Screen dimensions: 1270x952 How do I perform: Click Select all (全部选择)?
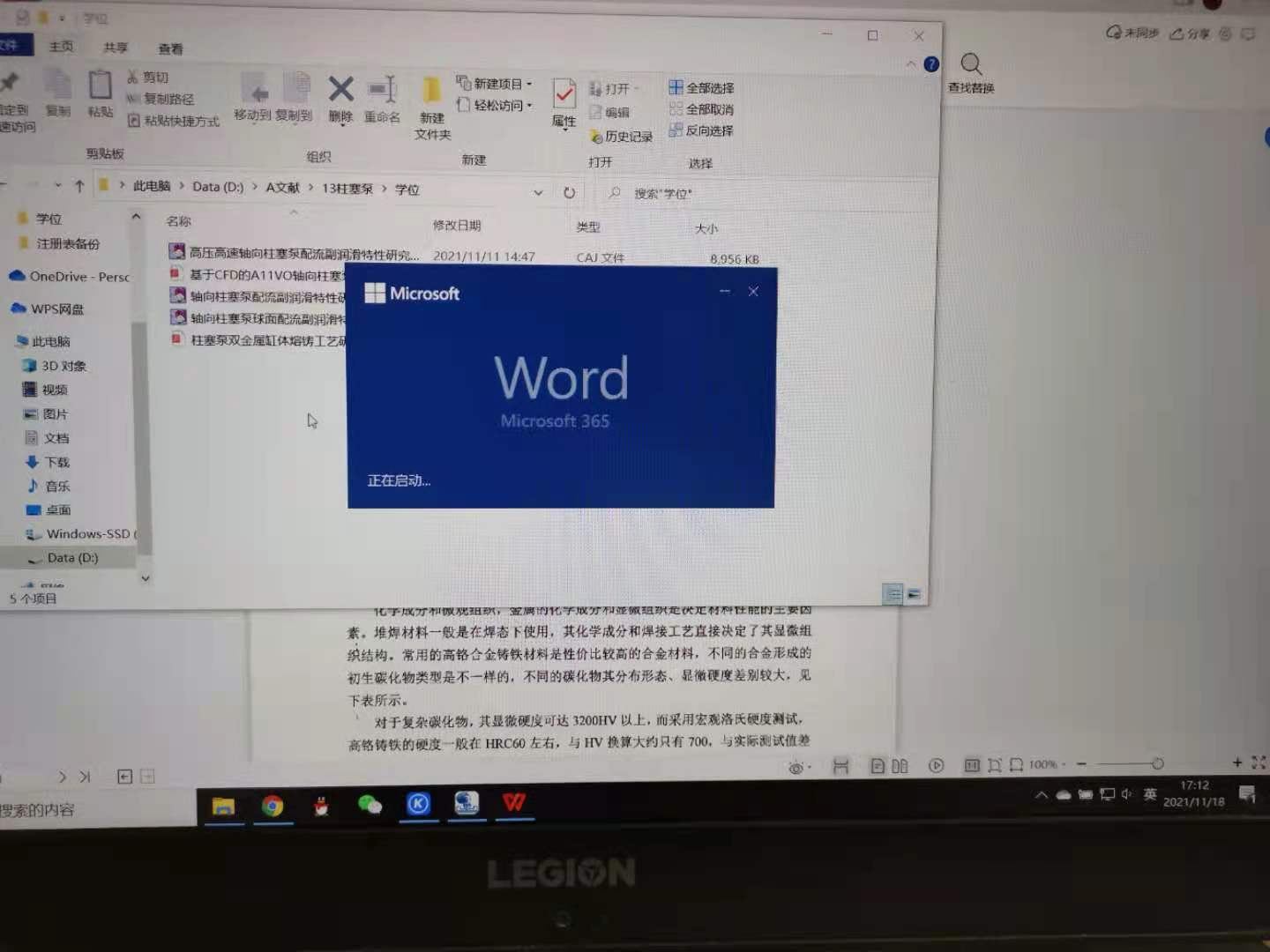(701, 87)
